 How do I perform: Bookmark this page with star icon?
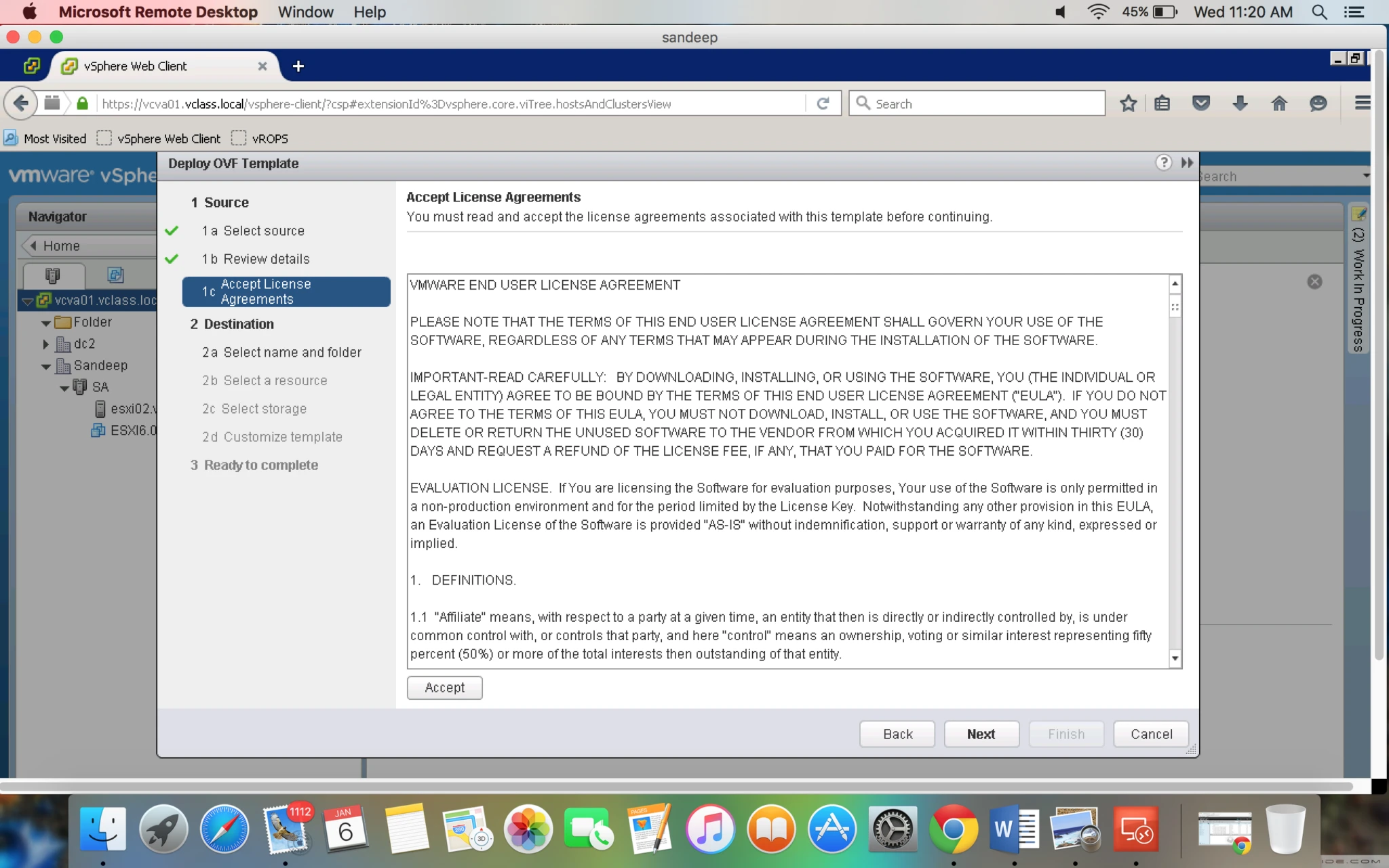[1129, 103]
